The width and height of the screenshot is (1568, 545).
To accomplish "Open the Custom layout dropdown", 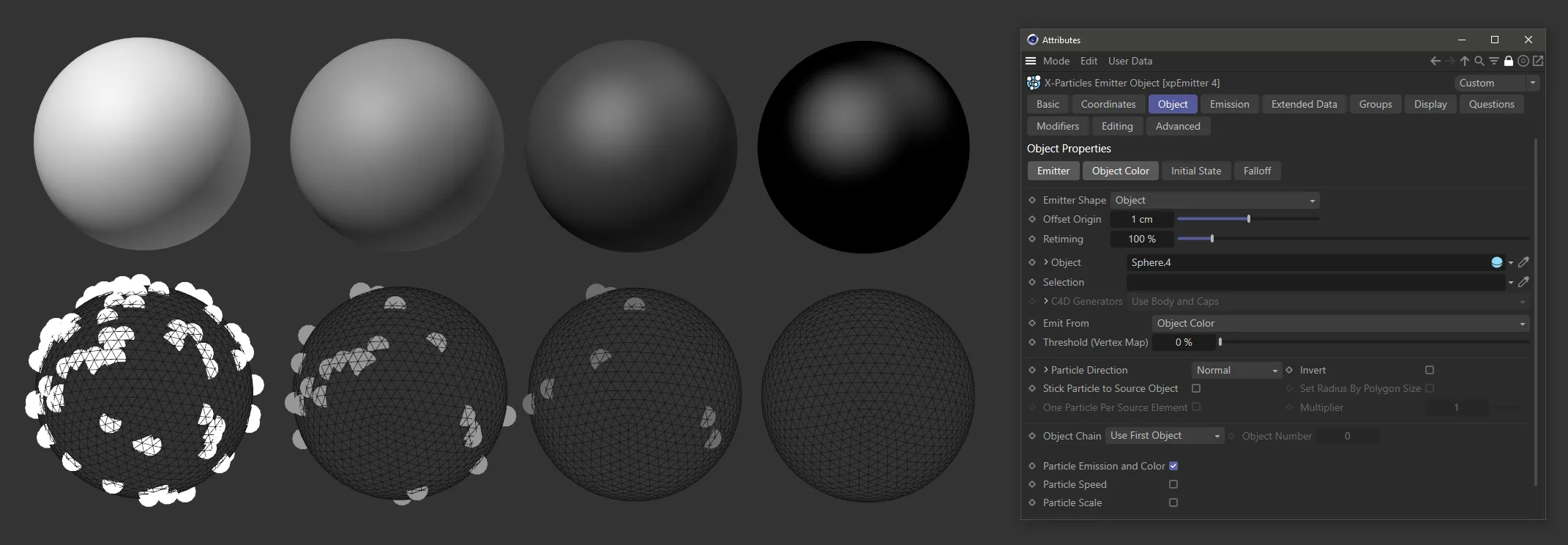I will tap(1497, 83).
